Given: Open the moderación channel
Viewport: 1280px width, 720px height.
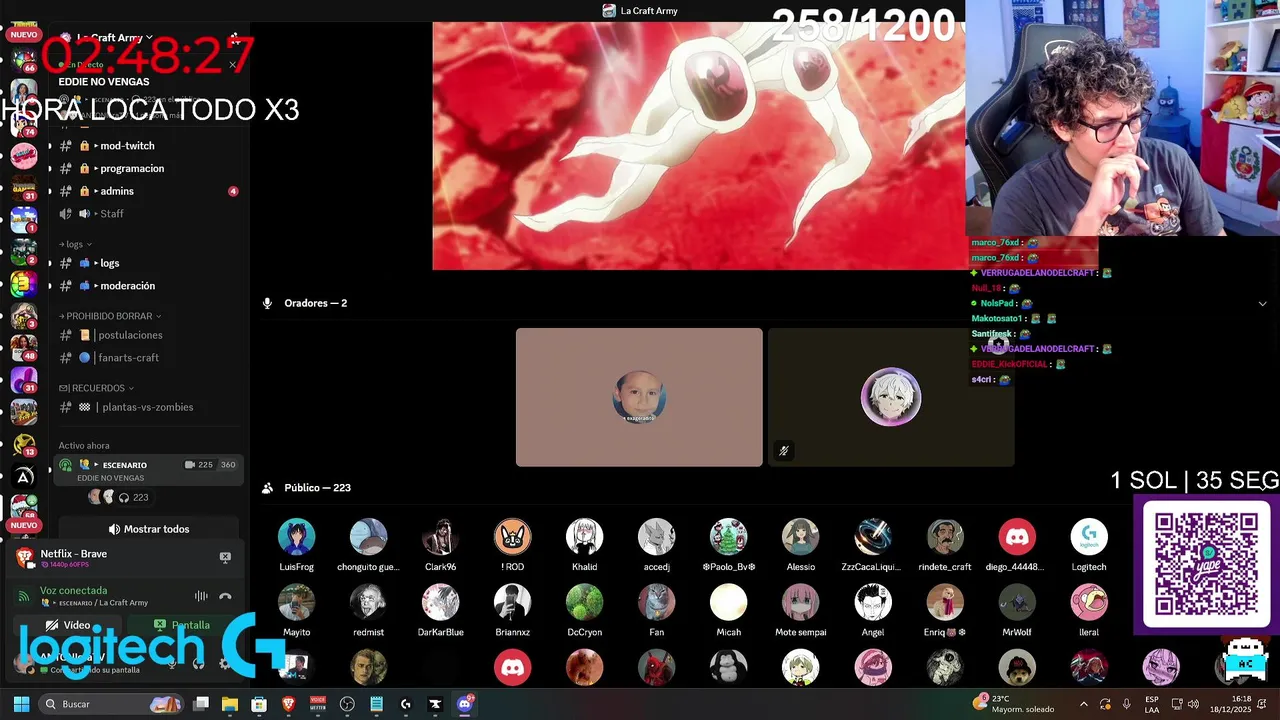Looking at the screenshot, I should click(x=147, y=286).
